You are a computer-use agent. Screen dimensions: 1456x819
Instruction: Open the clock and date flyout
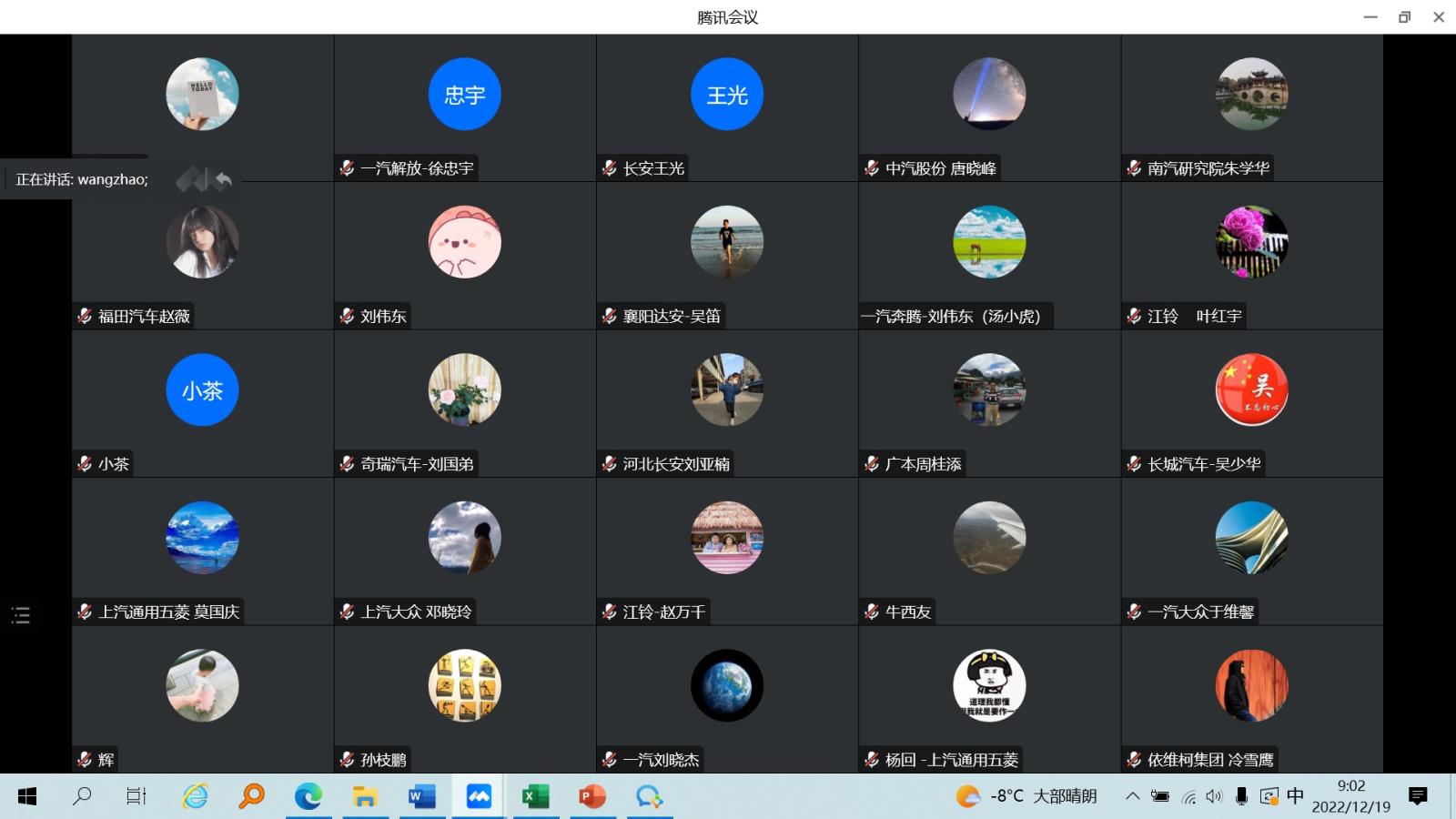(x=1350, y=796)
